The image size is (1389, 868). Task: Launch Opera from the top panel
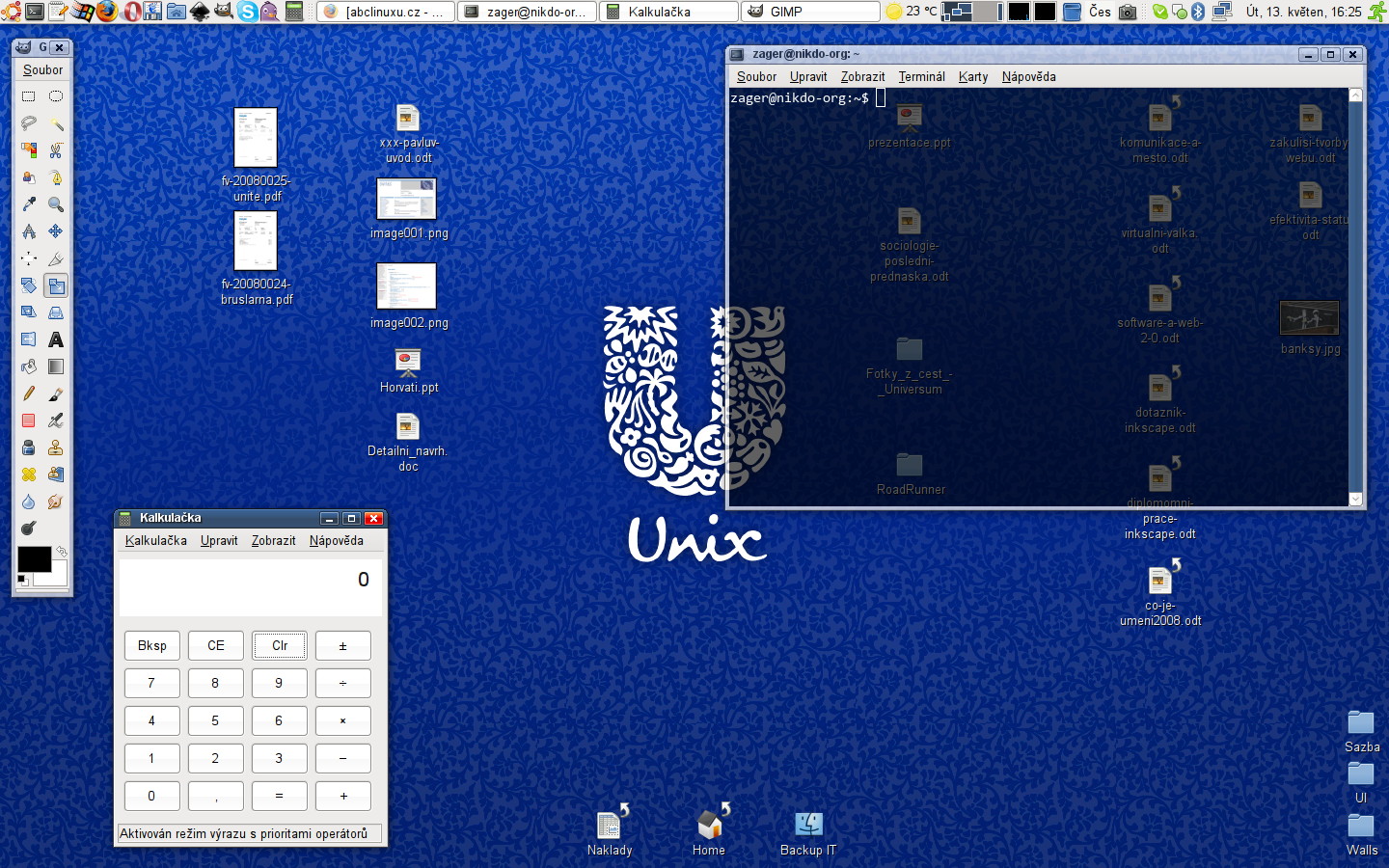131,12
